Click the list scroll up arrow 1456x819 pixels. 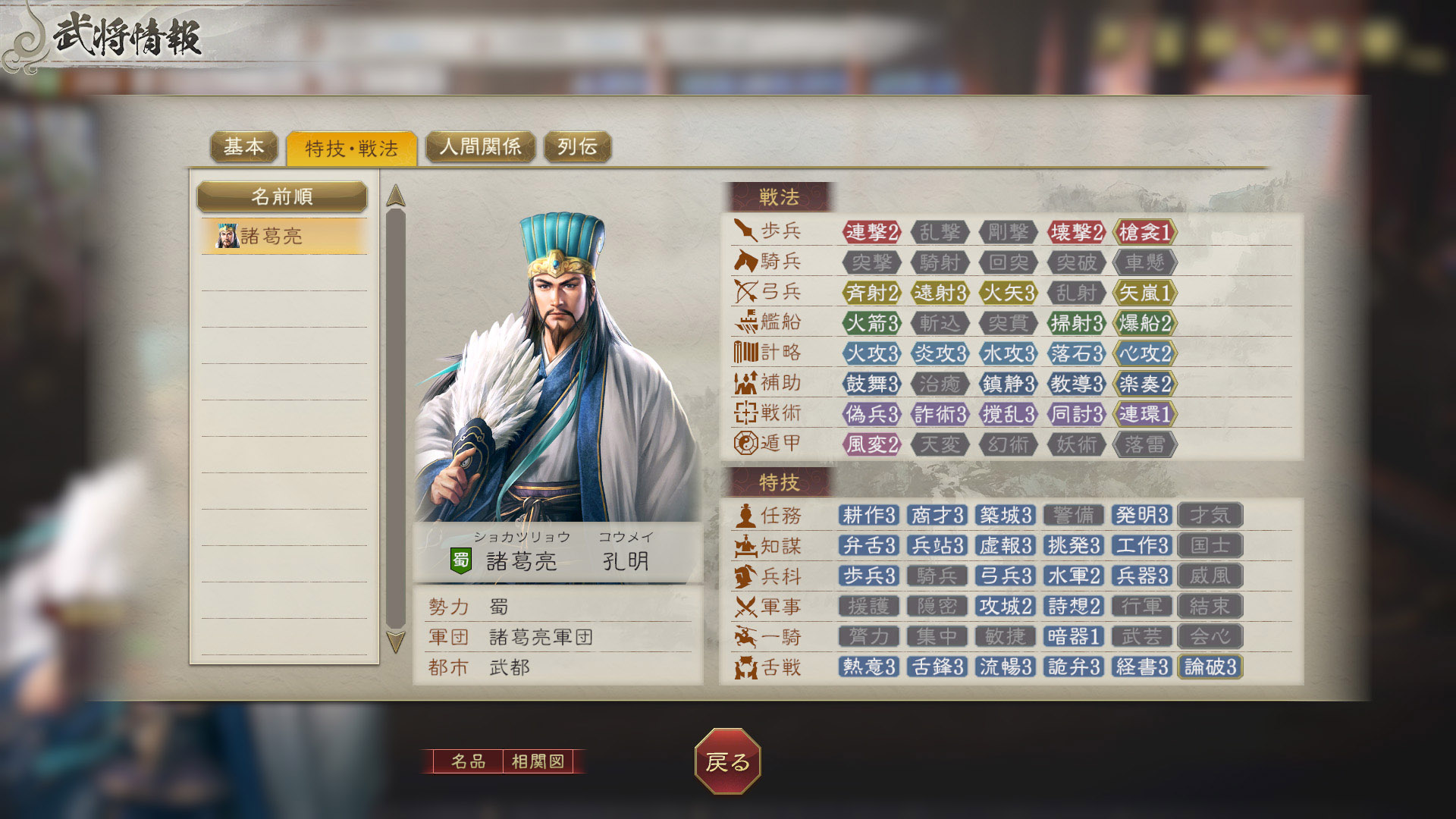point(396,196)
